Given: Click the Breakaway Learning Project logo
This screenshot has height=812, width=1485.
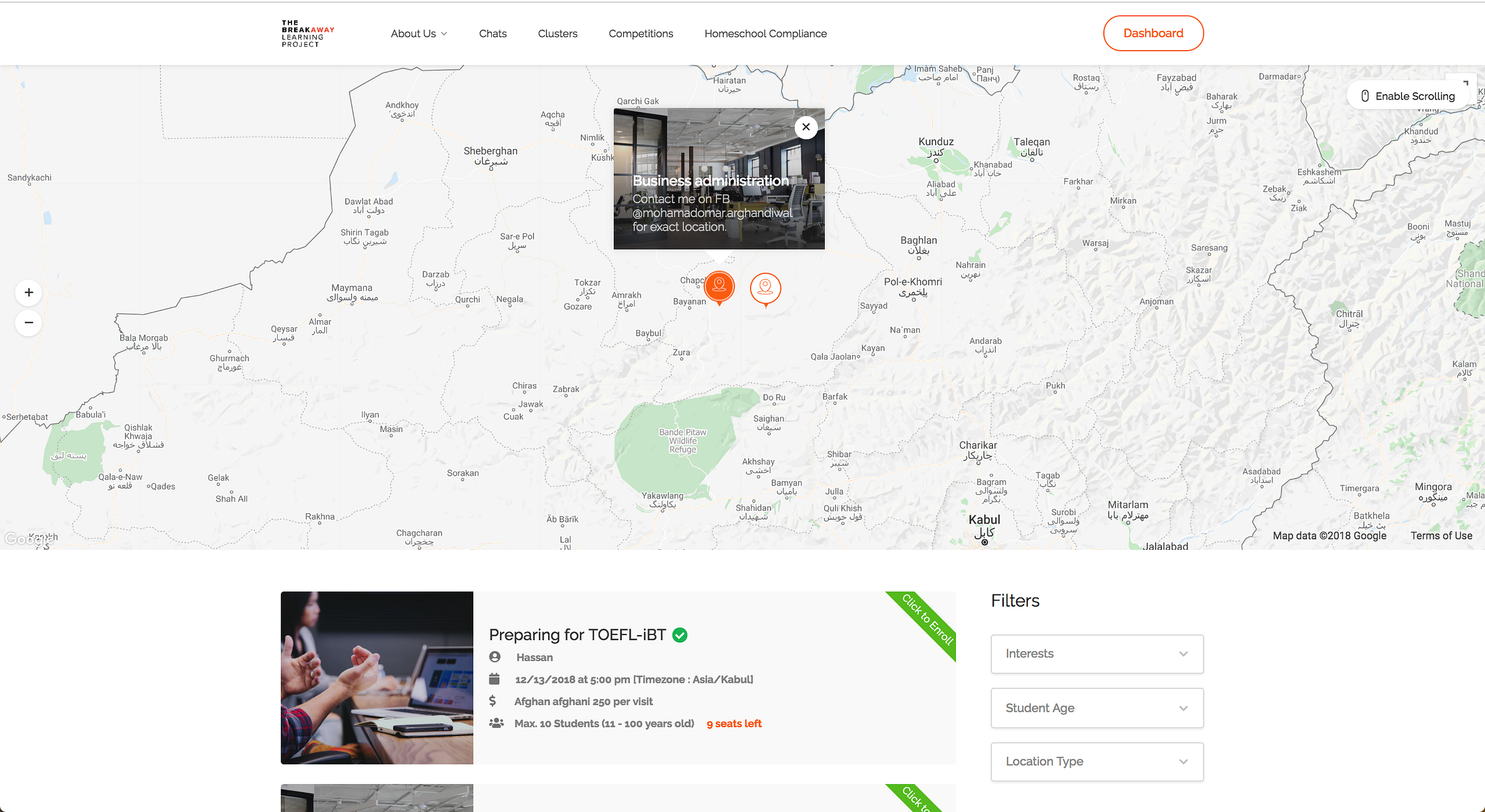Looking at the screenshot, I should [308, 33].
